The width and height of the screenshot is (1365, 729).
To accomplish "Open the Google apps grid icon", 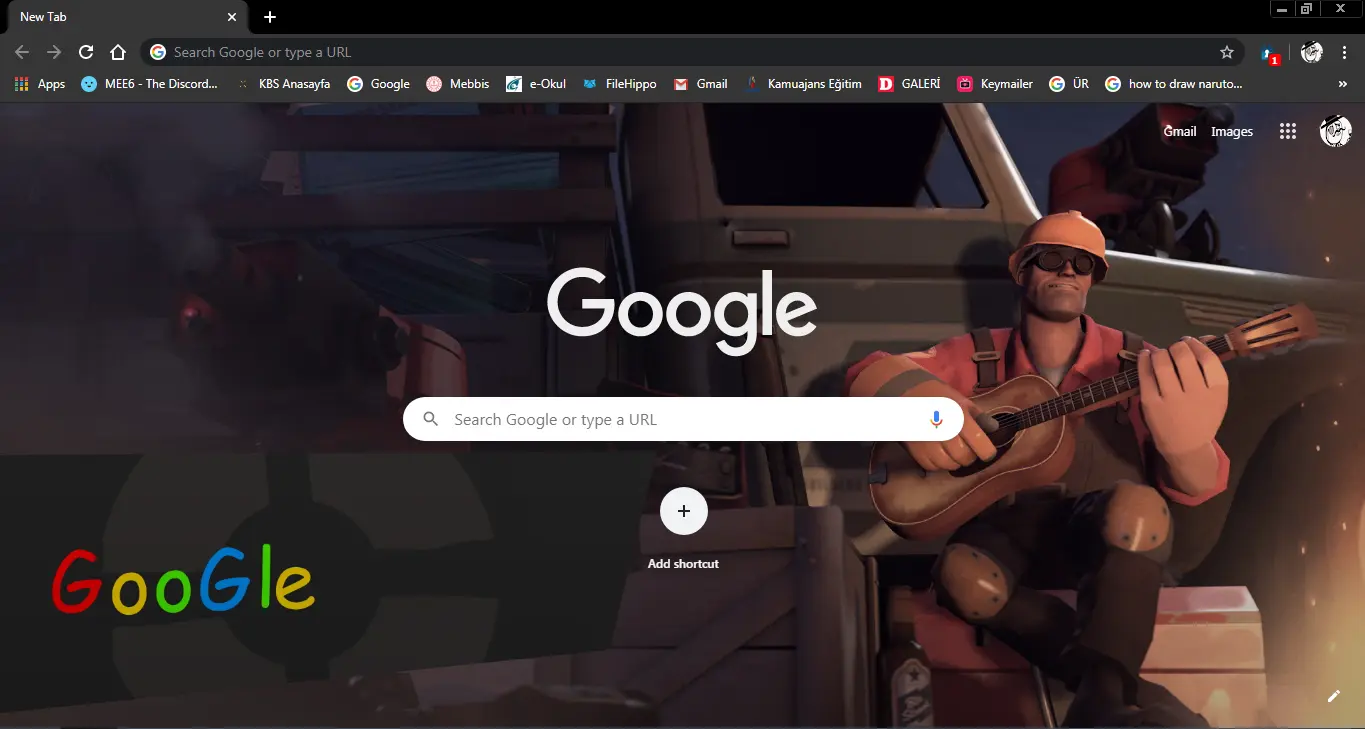I will (x=1288, y=131).
